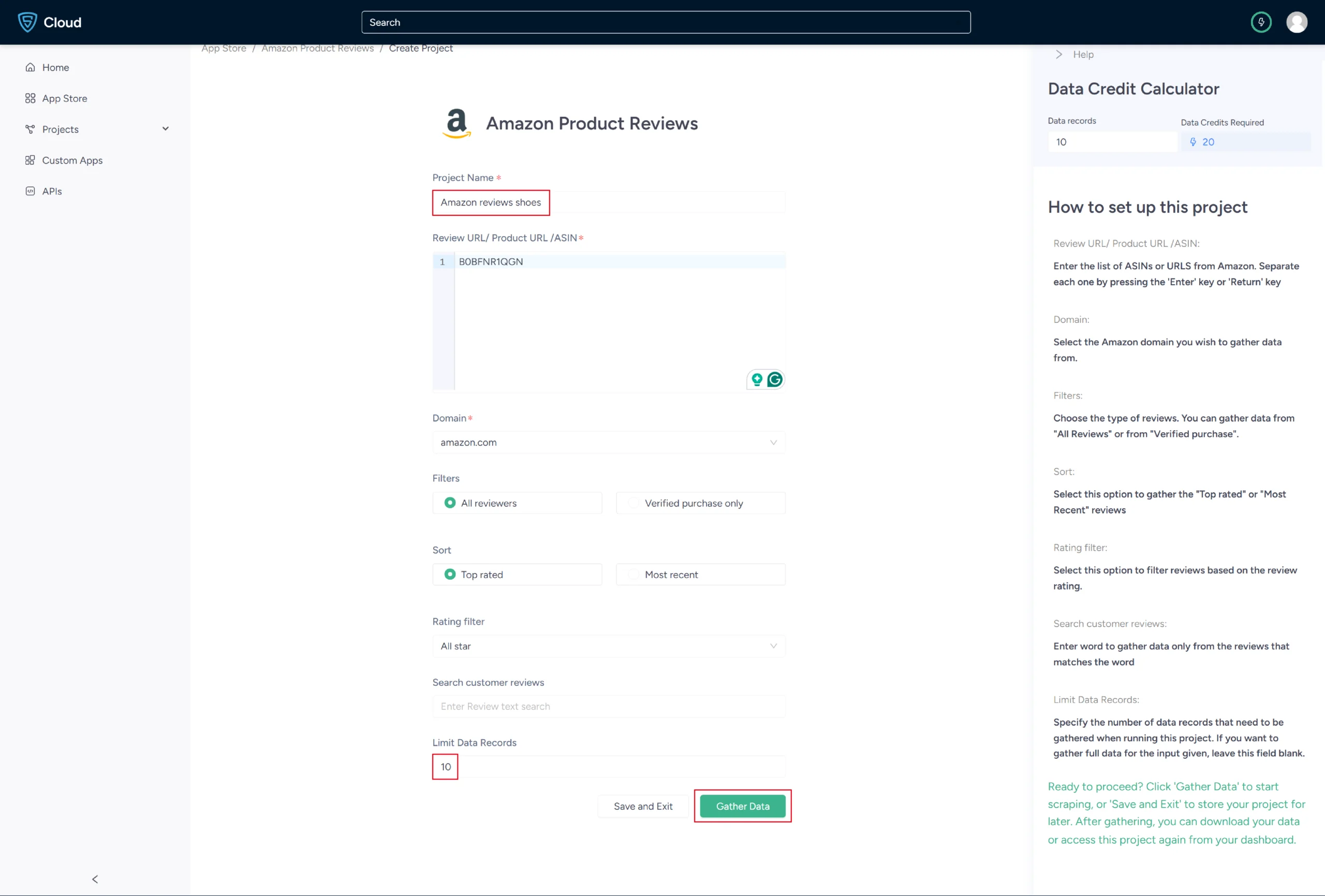The width and height of the screenshot is (1325, 896).
Task: Click the Create Project breadcrumb
Action: click(x=421, y=48)
